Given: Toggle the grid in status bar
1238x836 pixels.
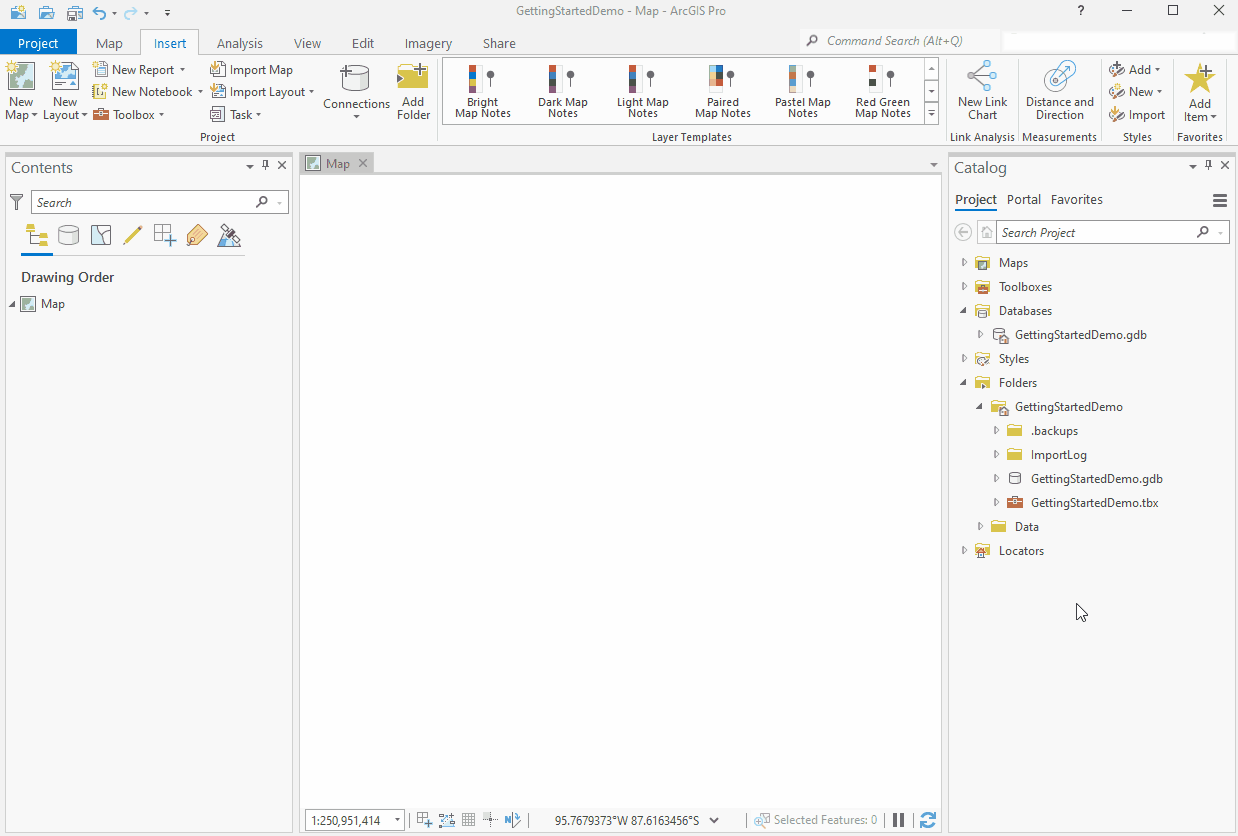Looking at the screenshot, I should (468, 820).
